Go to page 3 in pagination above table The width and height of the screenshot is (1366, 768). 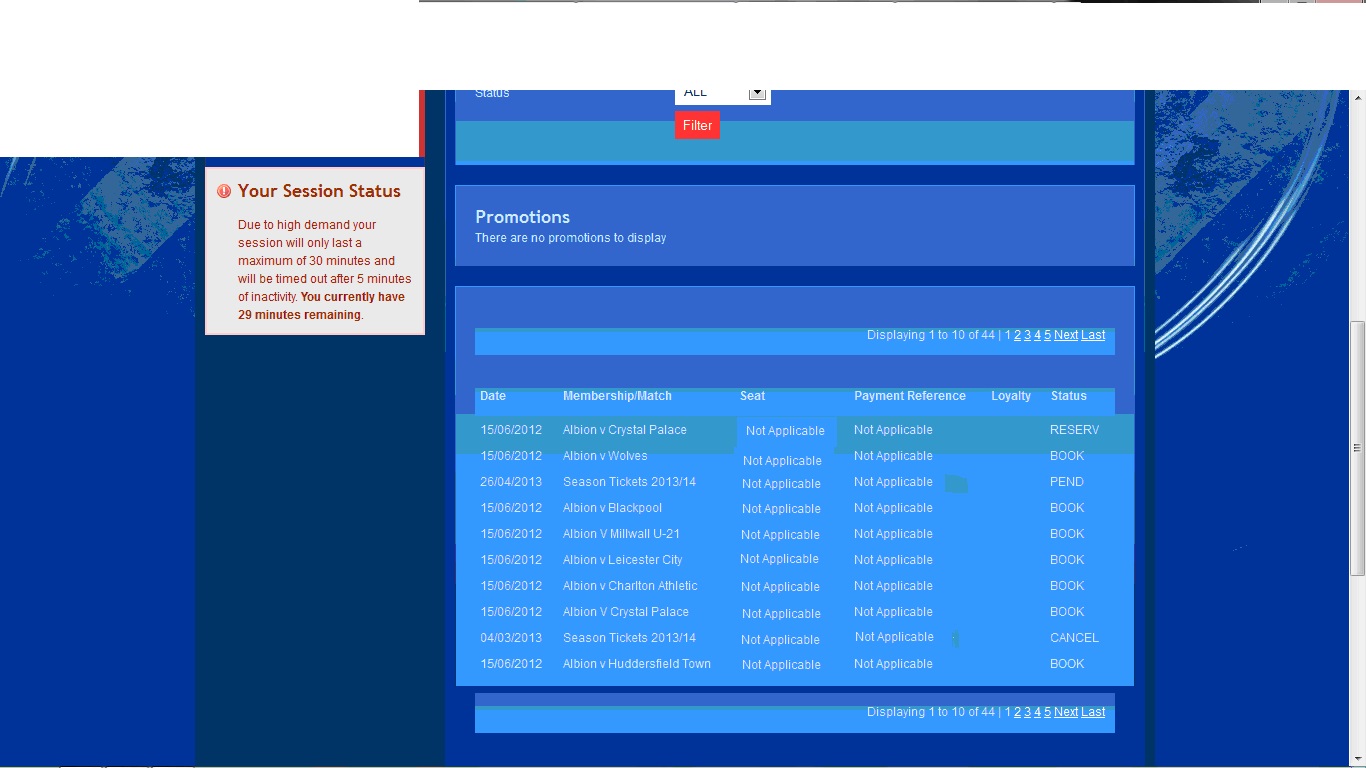[1027, 335]
